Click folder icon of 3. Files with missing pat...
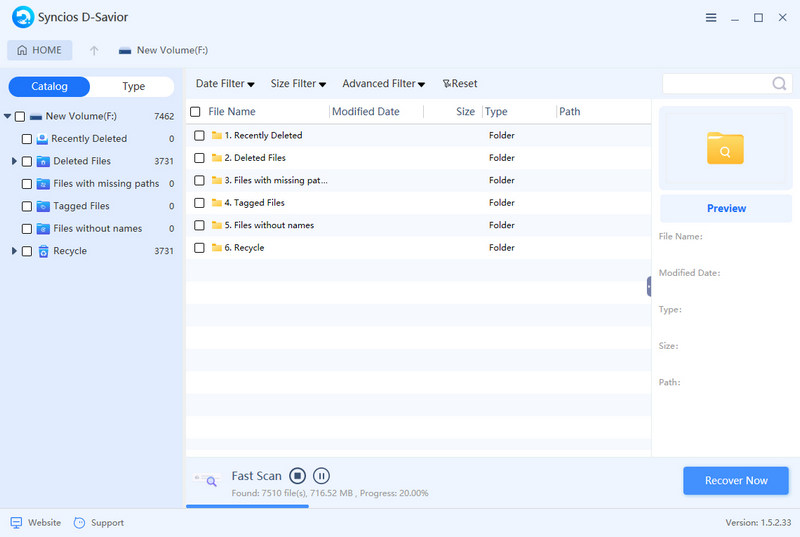 pyautogui.click(x=217, y=180)
